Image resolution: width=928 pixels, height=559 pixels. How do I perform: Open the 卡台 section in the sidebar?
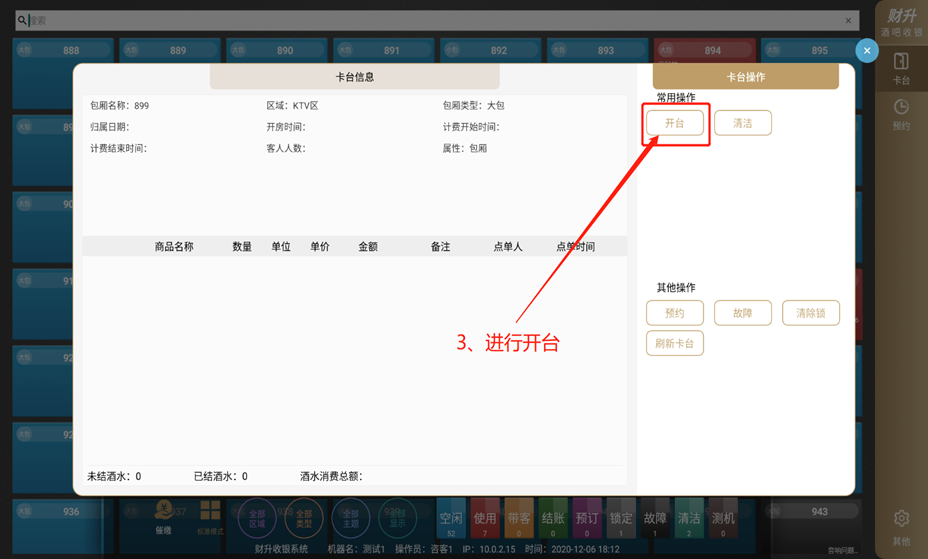[x=901, y=68]
